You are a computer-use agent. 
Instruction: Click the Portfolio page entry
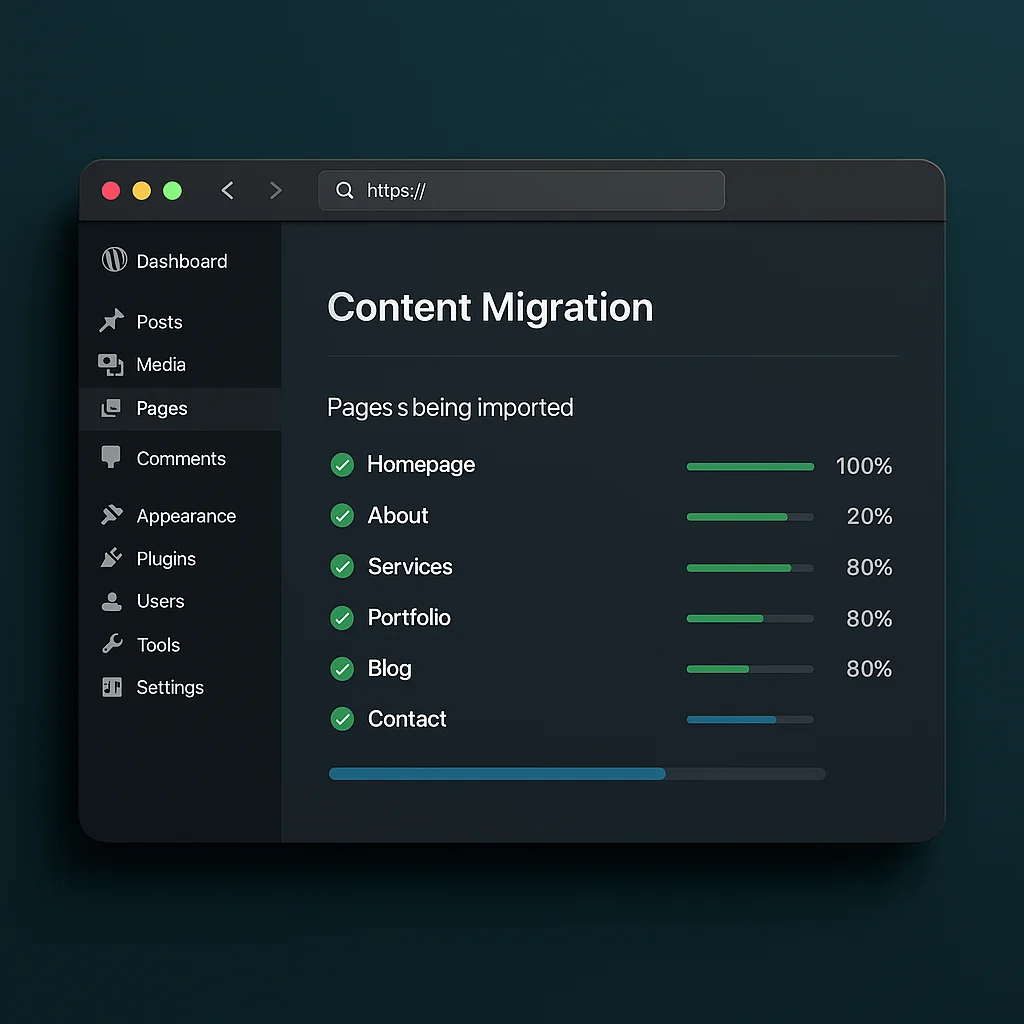click(x=410, y=617)
